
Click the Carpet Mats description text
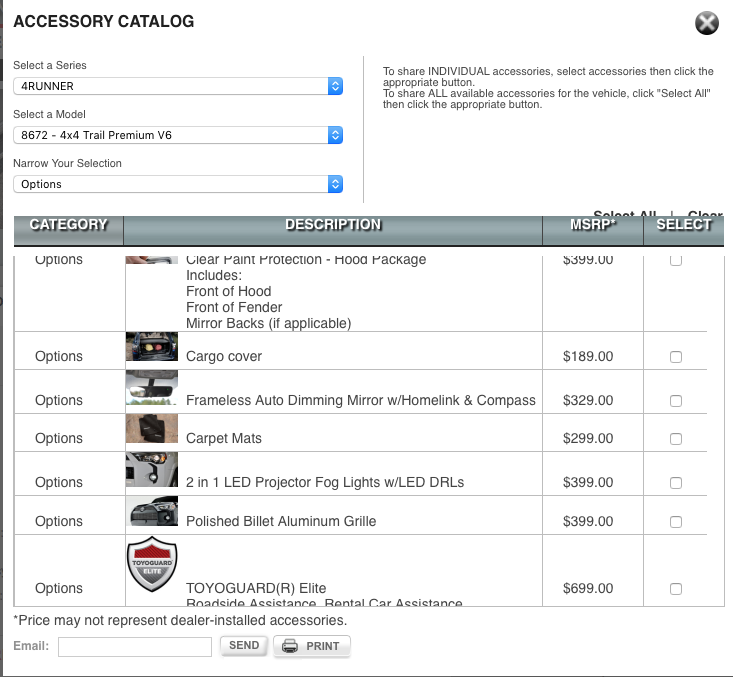click(x=224, y=438)
